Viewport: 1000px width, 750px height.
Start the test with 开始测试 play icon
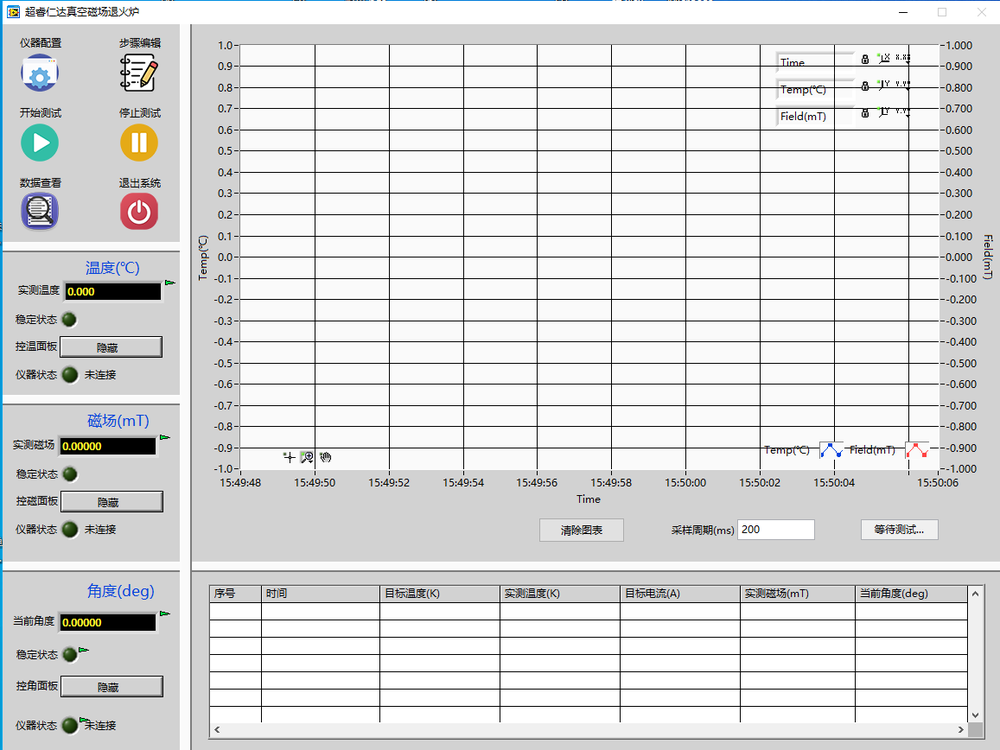[40, 142]
